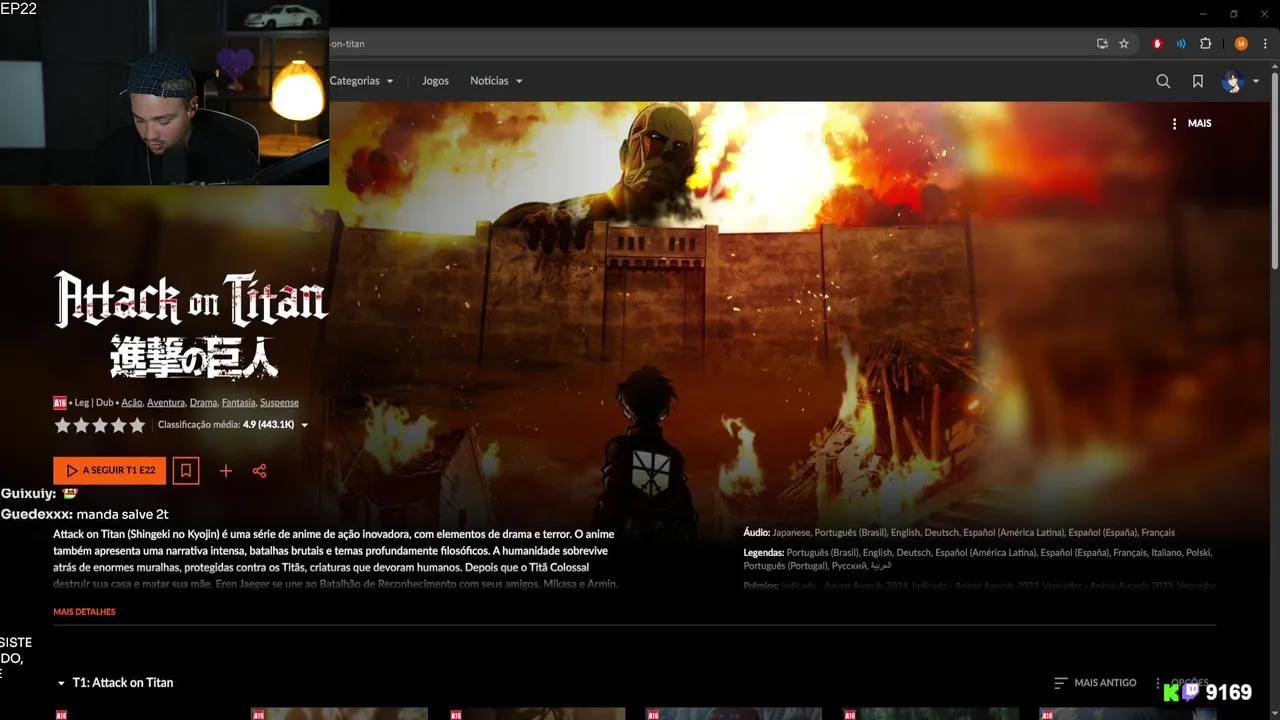Rate the series three stars
1280x720 pixels.
(100, 425)
